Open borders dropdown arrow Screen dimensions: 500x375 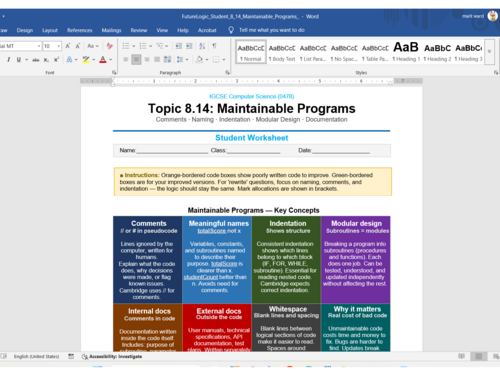(x=224, y=60)
